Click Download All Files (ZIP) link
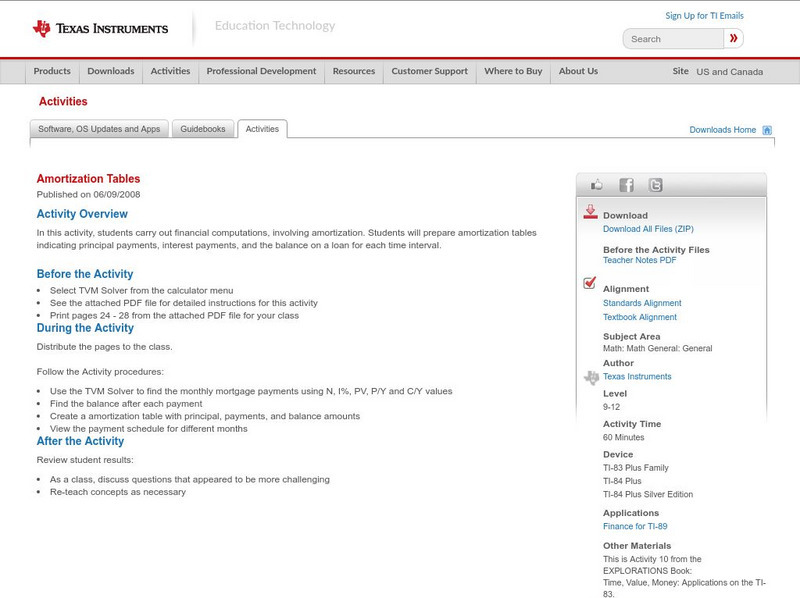800x598 pixels. pos(648,229)
